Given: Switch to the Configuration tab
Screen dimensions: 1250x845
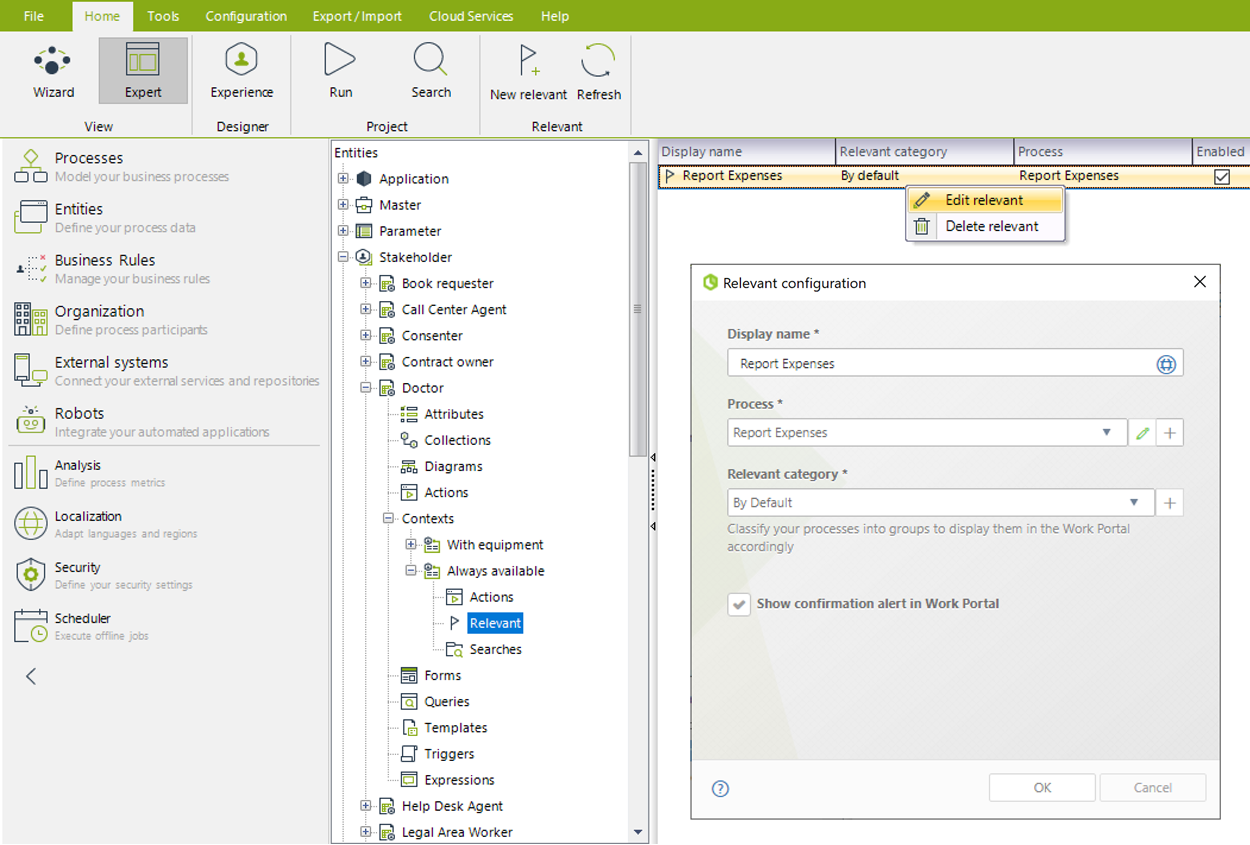Looking at the screenshot, I should pos(246,16).
